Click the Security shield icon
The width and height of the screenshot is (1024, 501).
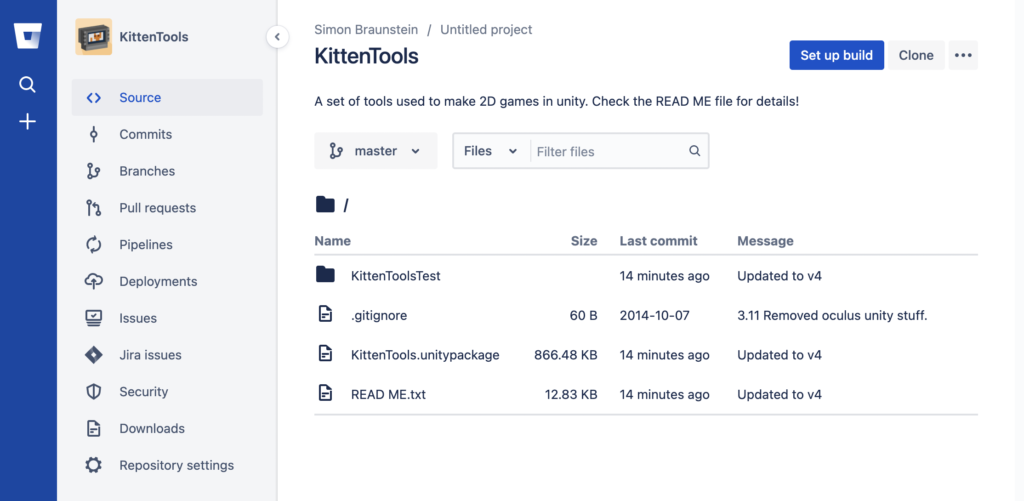93,392
